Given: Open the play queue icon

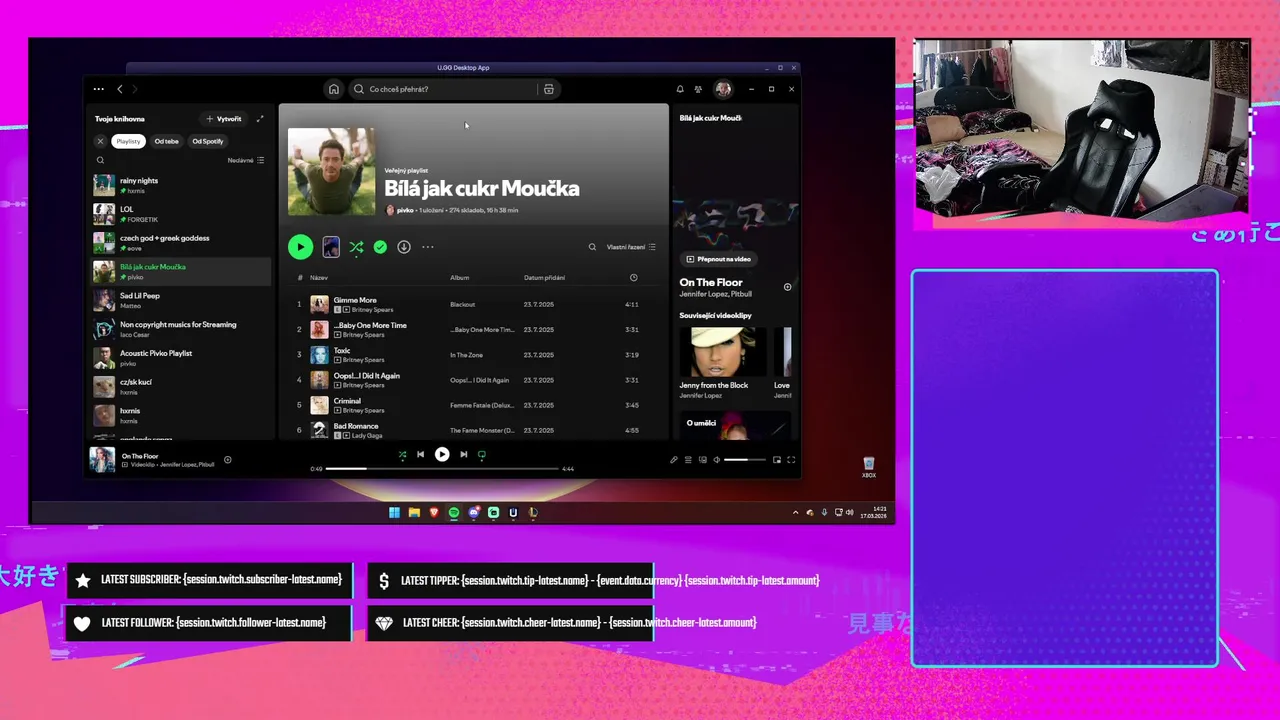Looking at the screenshot, I should [x=688, y=460].
